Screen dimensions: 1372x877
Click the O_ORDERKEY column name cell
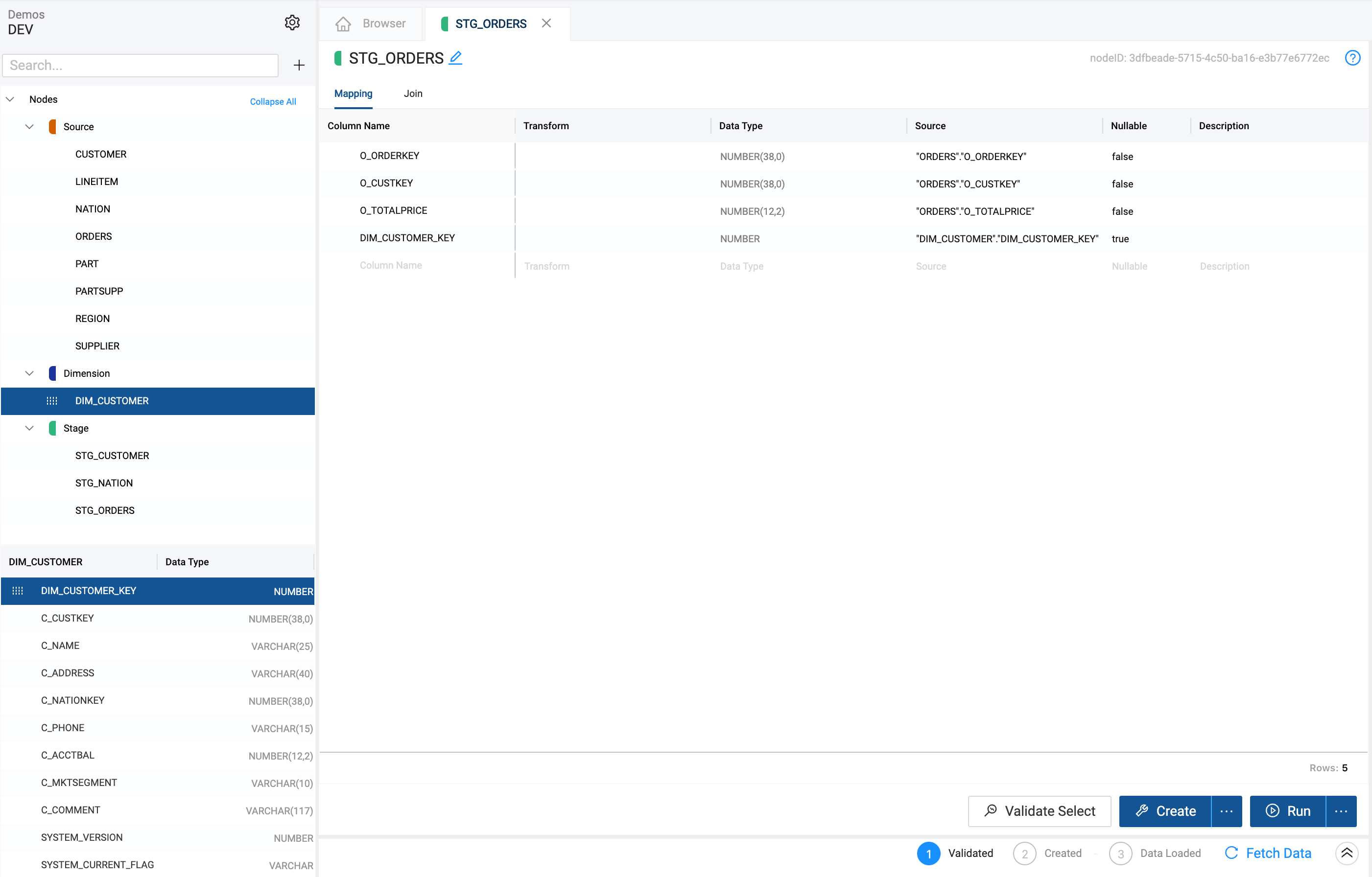[390, 156]
